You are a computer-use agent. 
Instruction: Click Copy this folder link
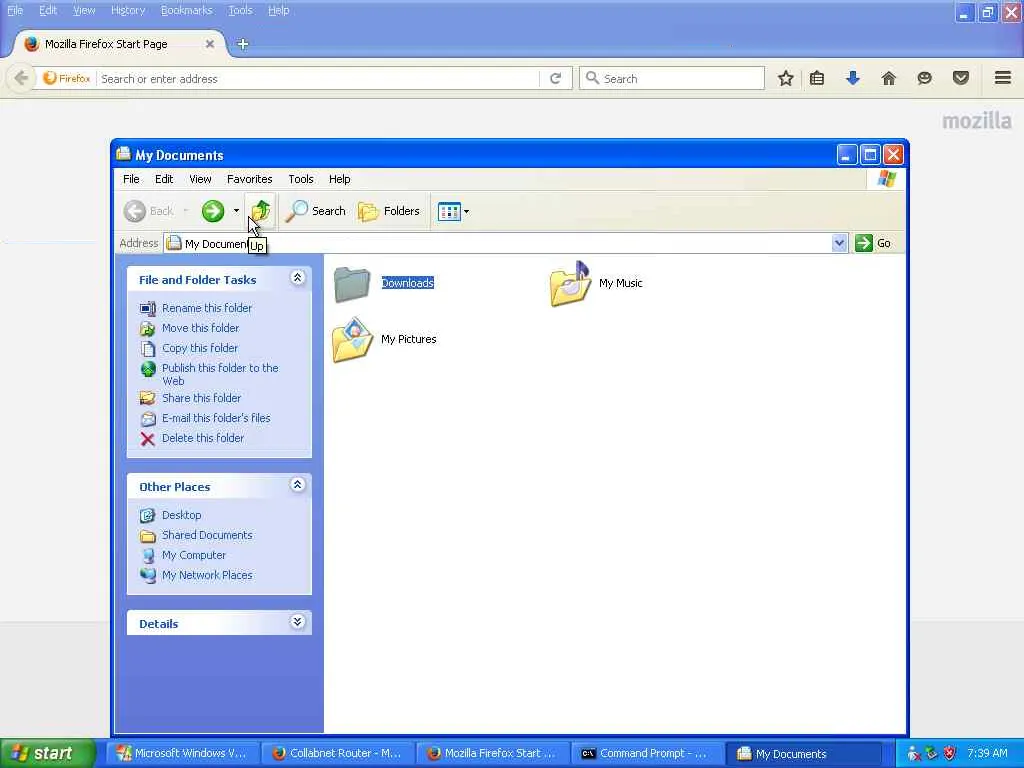[x=200, y=348]
